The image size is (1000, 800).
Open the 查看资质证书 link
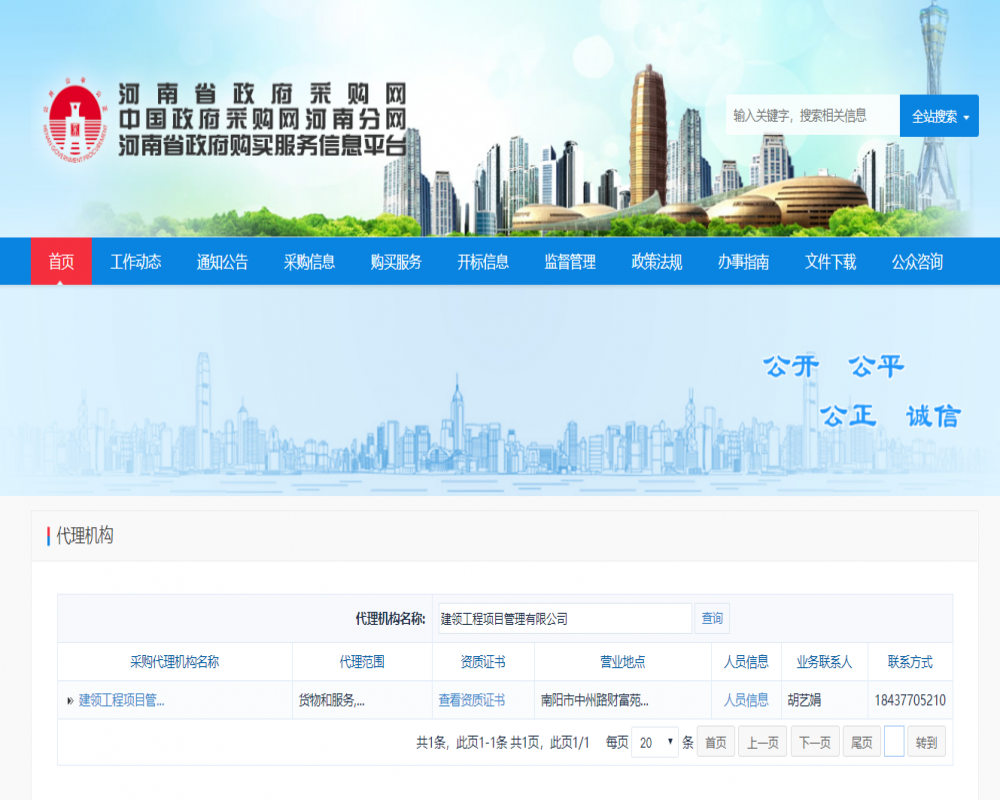(x=471, y=700)
